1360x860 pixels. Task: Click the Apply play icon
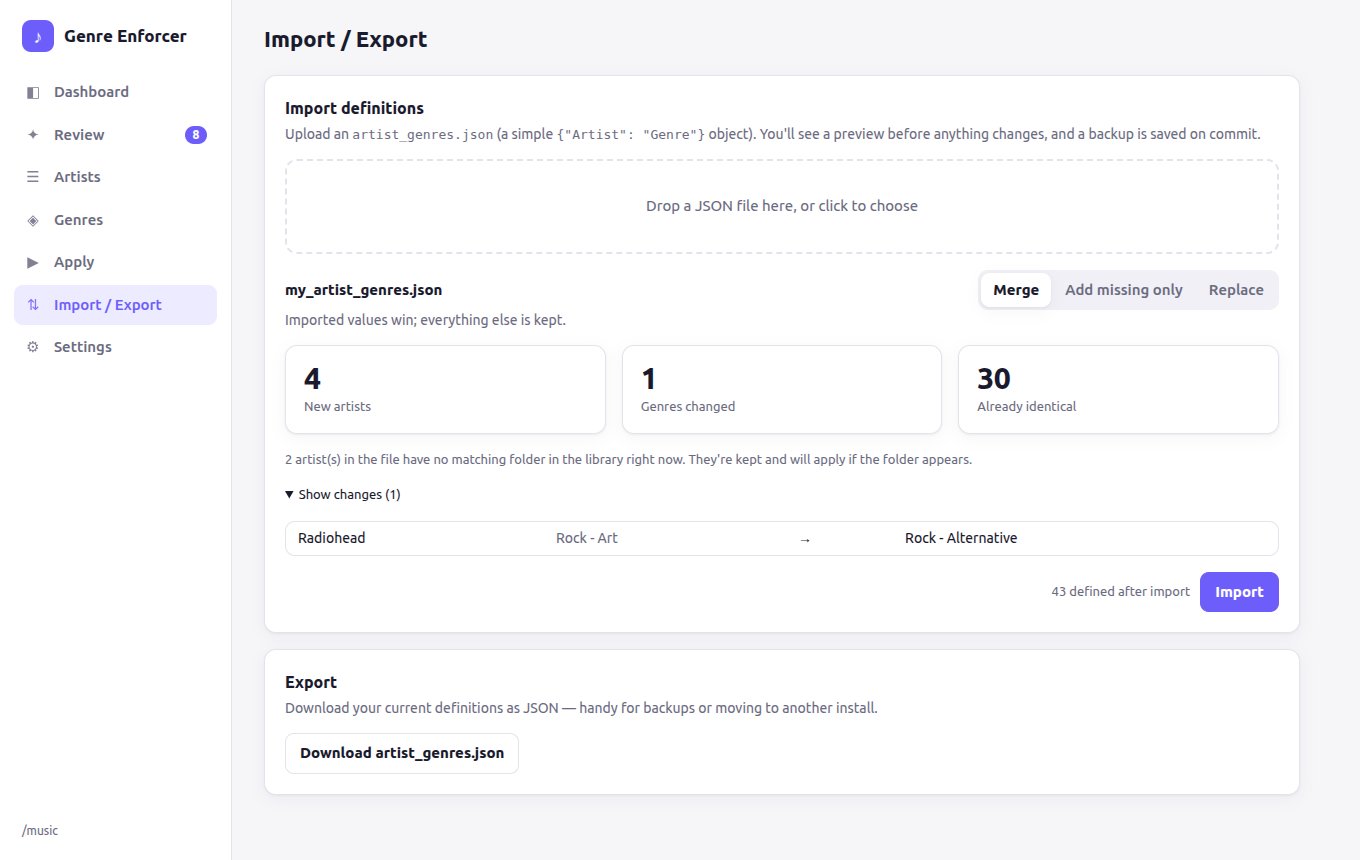[x=33, y=262]
